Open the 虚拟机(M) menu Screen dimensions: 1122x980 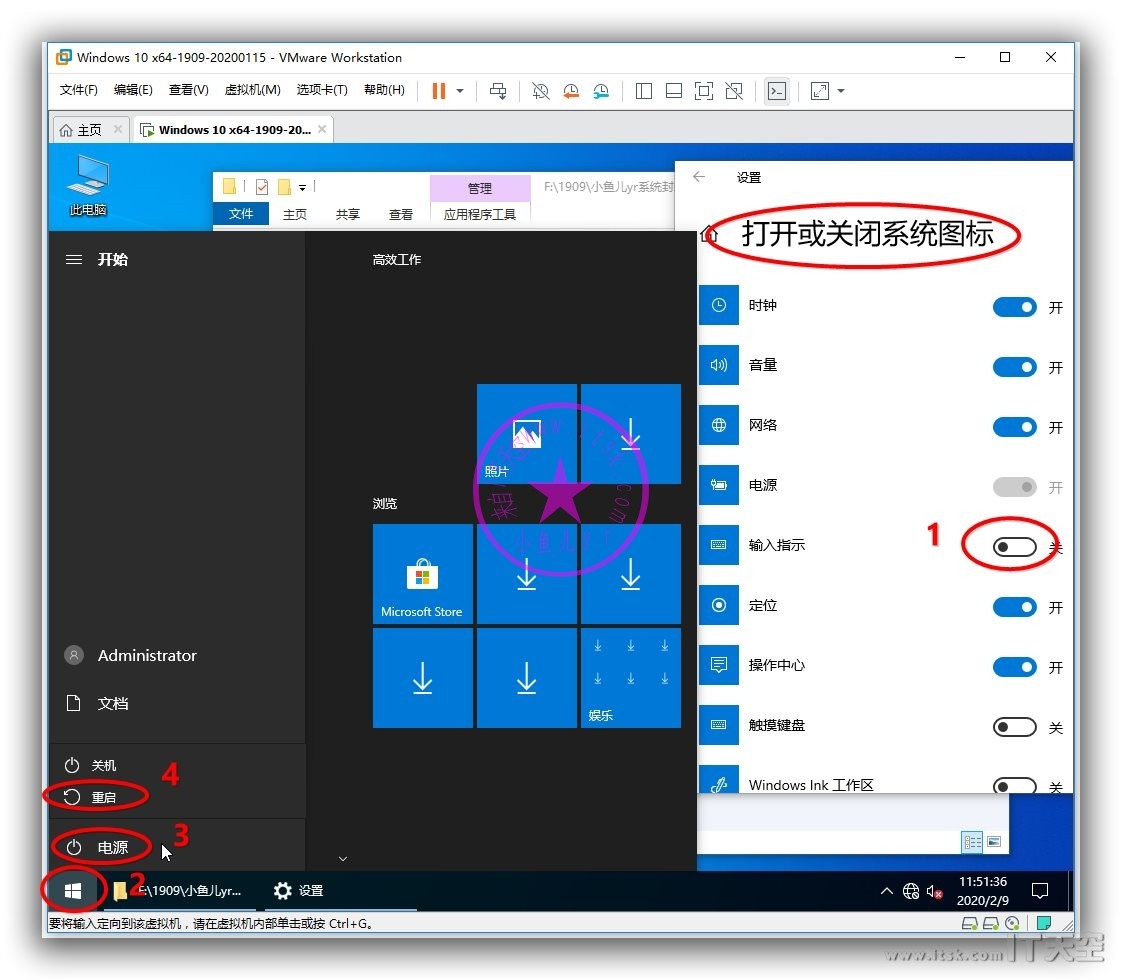pyautogui.click(x=253, y=89)
